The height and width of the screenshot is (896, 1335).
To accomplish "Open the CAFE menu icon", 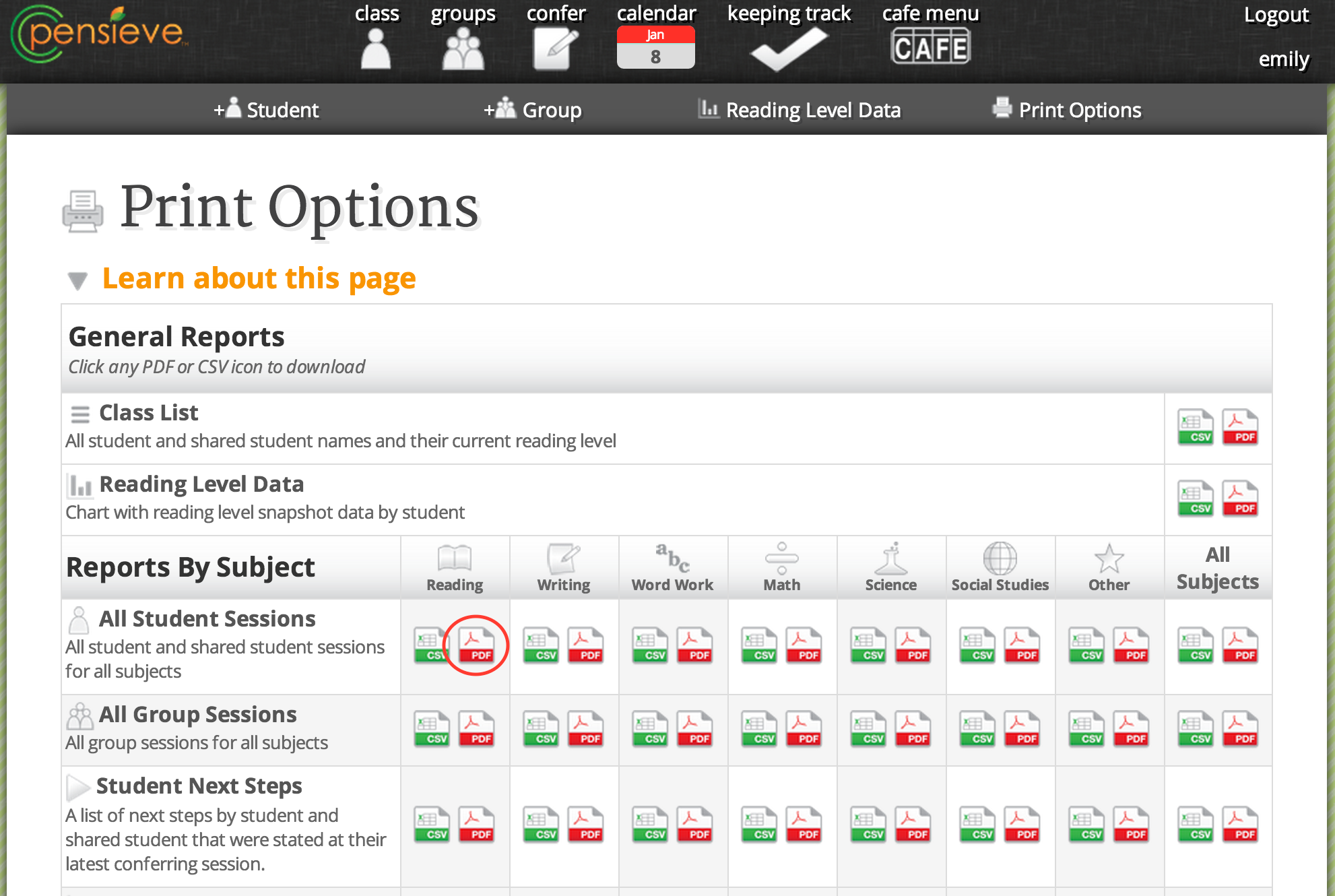I will click(x=930, y=46).
